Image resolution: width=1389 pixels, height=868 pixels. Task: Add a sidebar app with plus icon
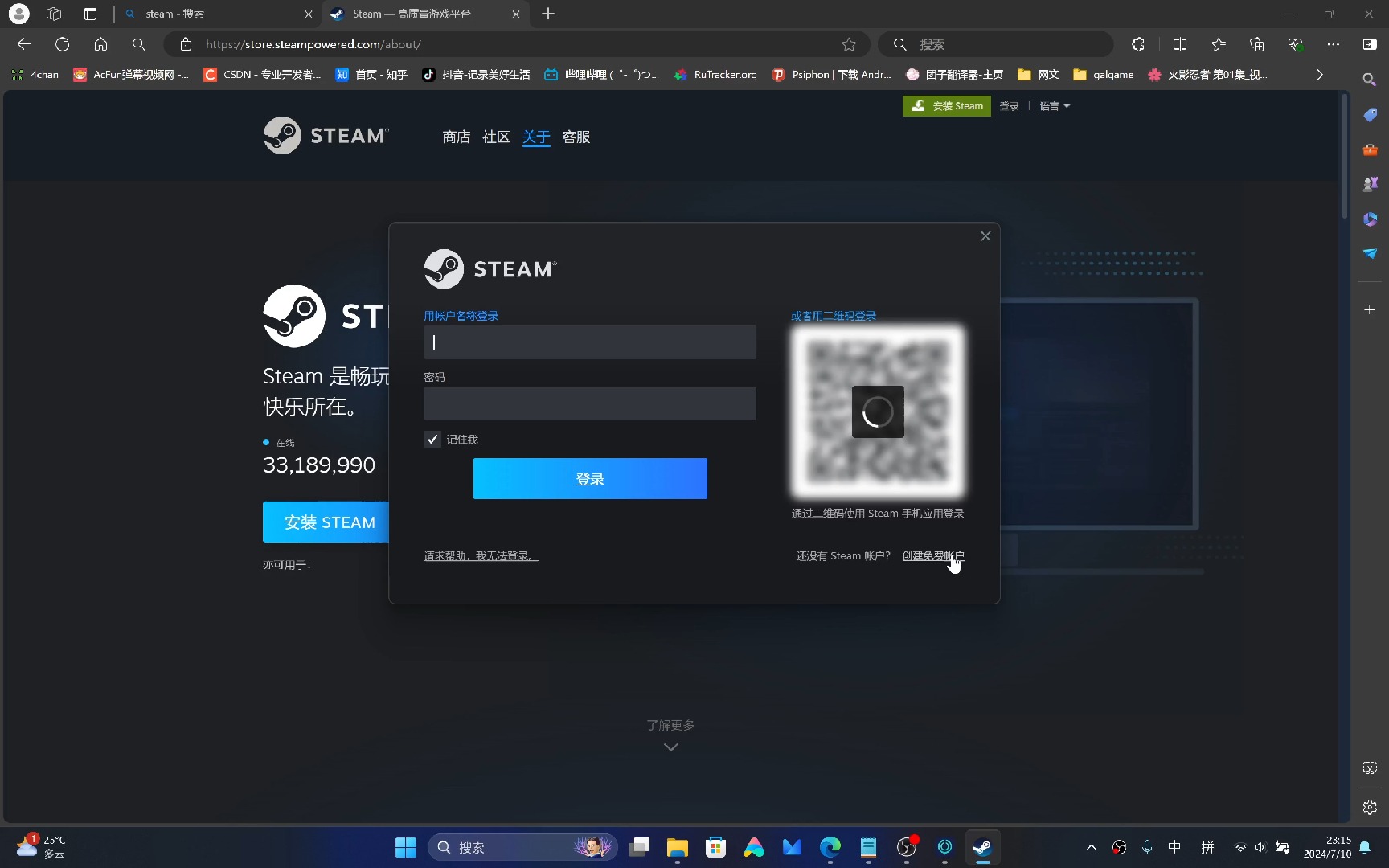(x=1370, y=309)
